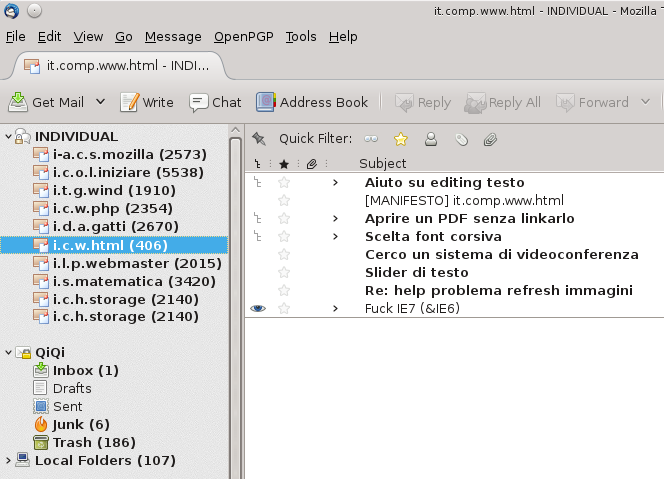Viewport: 664px width, 479px height.
Task: Click the Reply All toolbar button
Action: pyautogui.click(x=502, y=102)
